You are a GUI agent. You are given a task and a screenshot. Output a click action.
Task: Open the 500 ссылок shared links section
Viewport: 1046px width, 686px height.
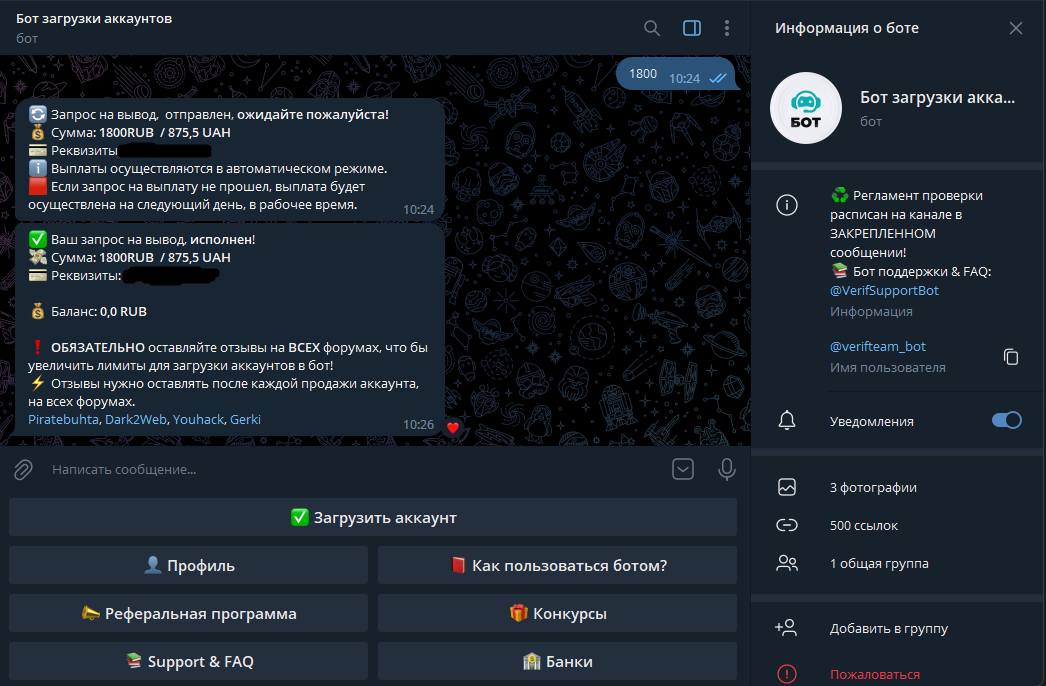(x=864, y=525)
